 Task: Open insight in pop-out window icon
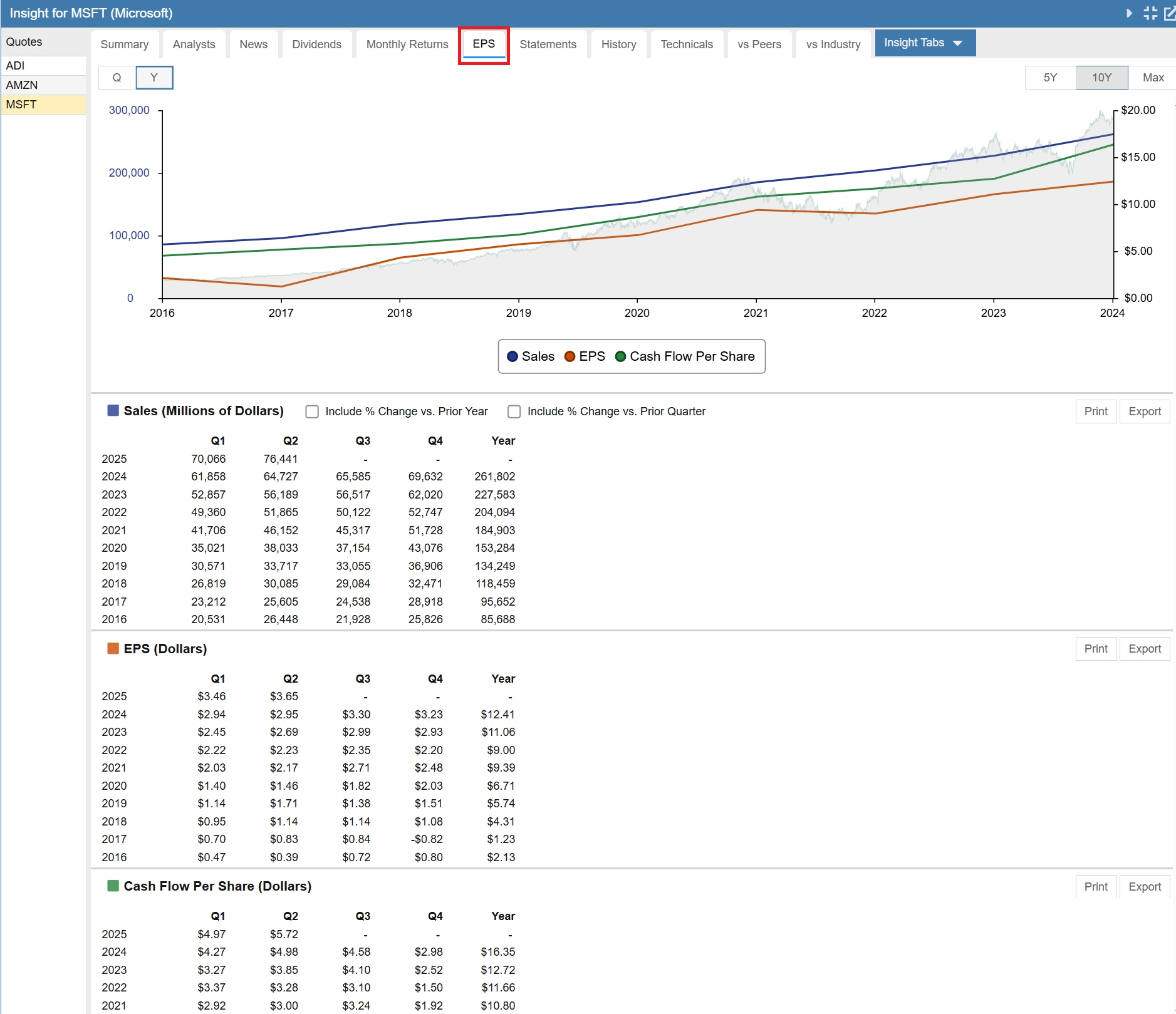point(1169,13)
